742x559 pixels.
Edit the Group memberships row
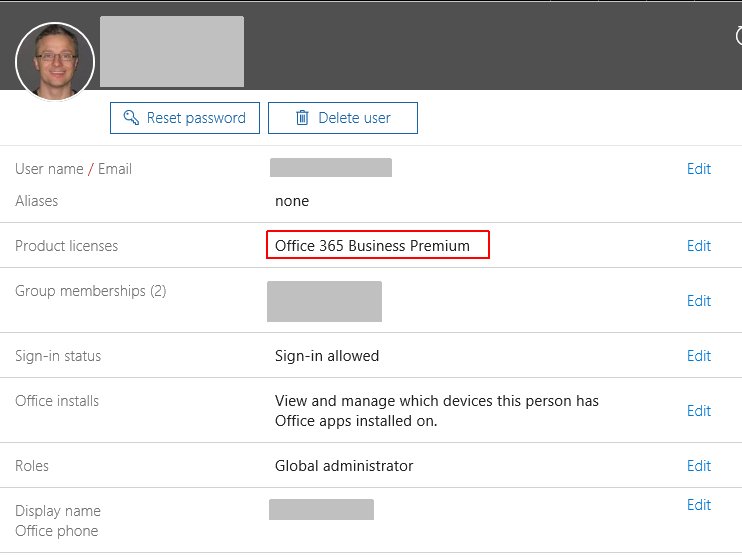[x=698, y=301]
